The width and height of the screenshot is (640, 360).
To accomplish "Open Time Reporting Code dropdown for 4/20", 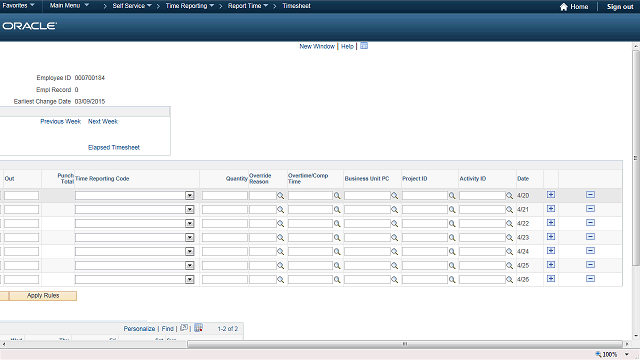I will point(189,196).
